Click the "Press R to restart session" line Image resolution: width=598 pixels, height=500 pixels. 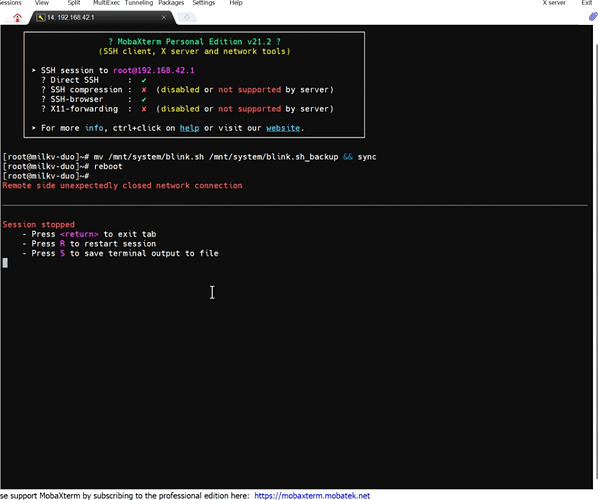(x=89, y=244)
